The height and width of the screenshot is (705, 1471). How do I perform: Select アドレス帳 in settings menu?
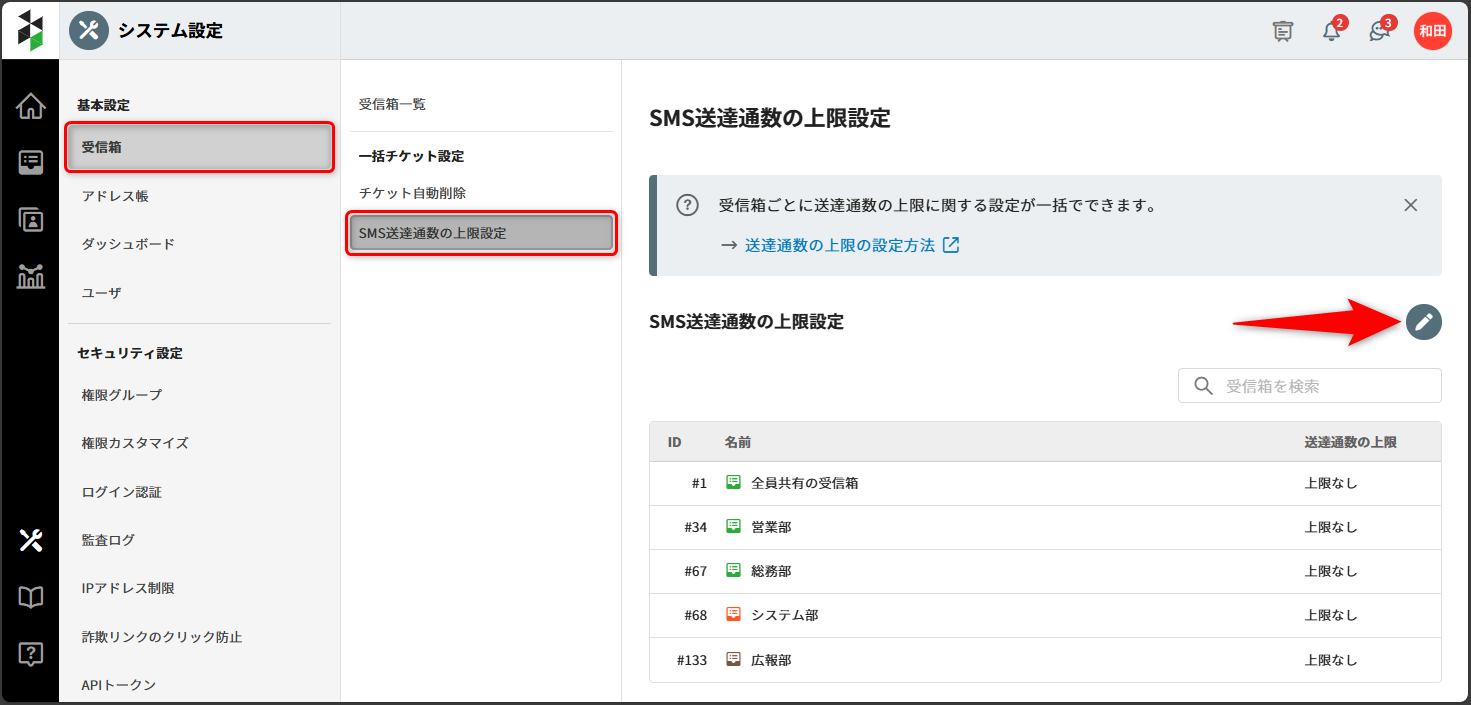pos(115,196)
